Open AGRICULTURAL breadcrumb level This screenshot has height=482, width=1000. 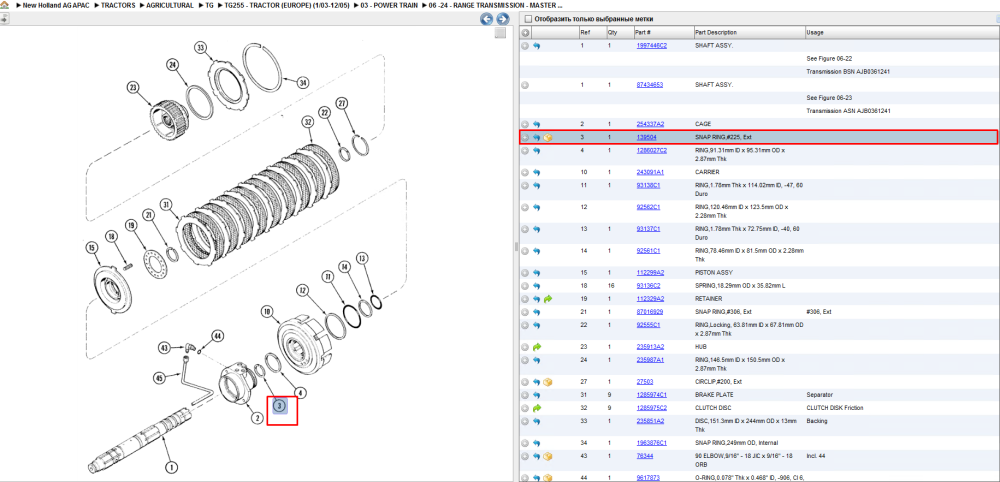click(170, 5)
